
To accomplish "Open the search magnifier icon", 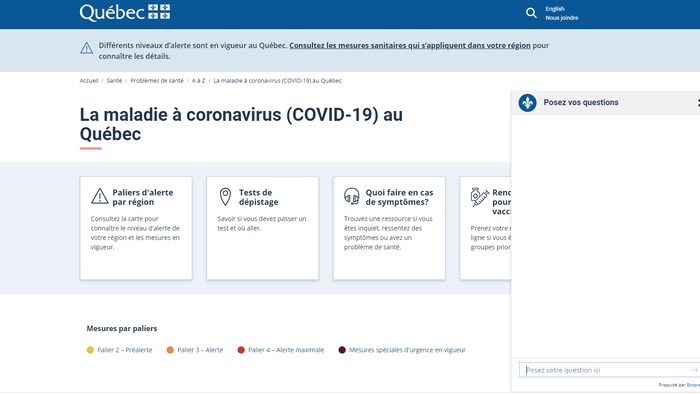I will click(531, 13).
